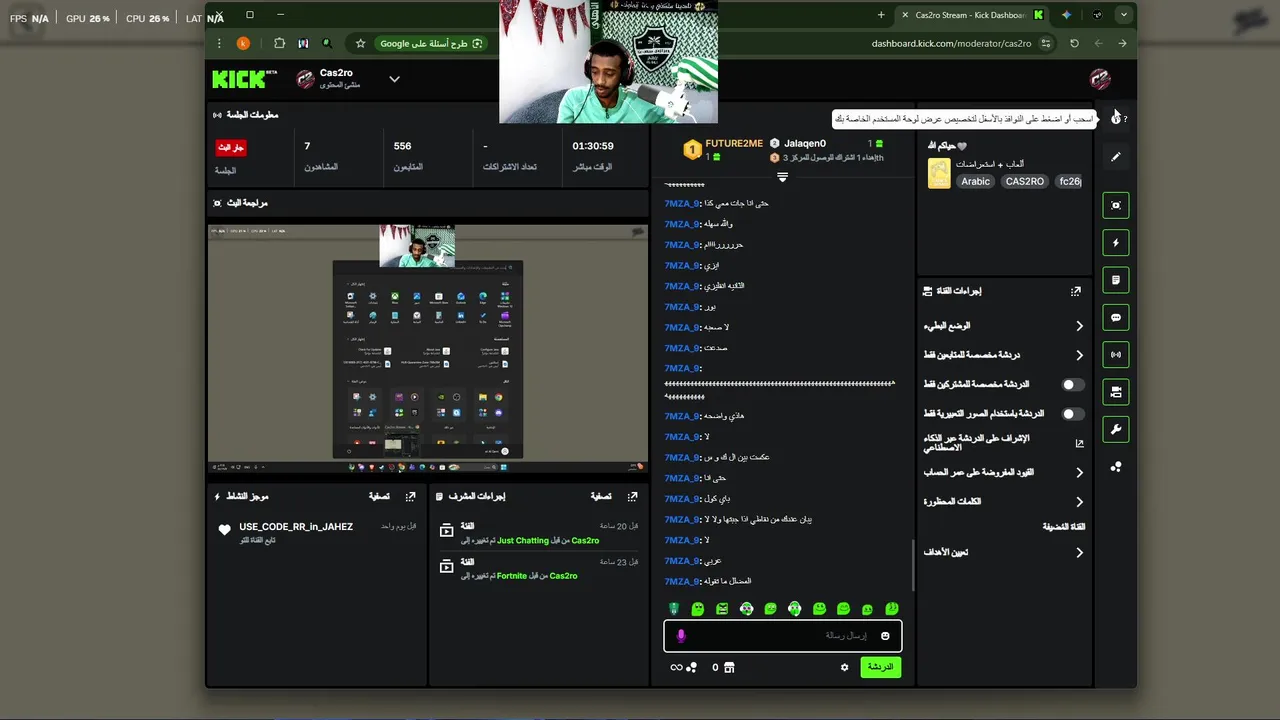Click the chat message input field
Screen dimensions: 1280x720
782,636
